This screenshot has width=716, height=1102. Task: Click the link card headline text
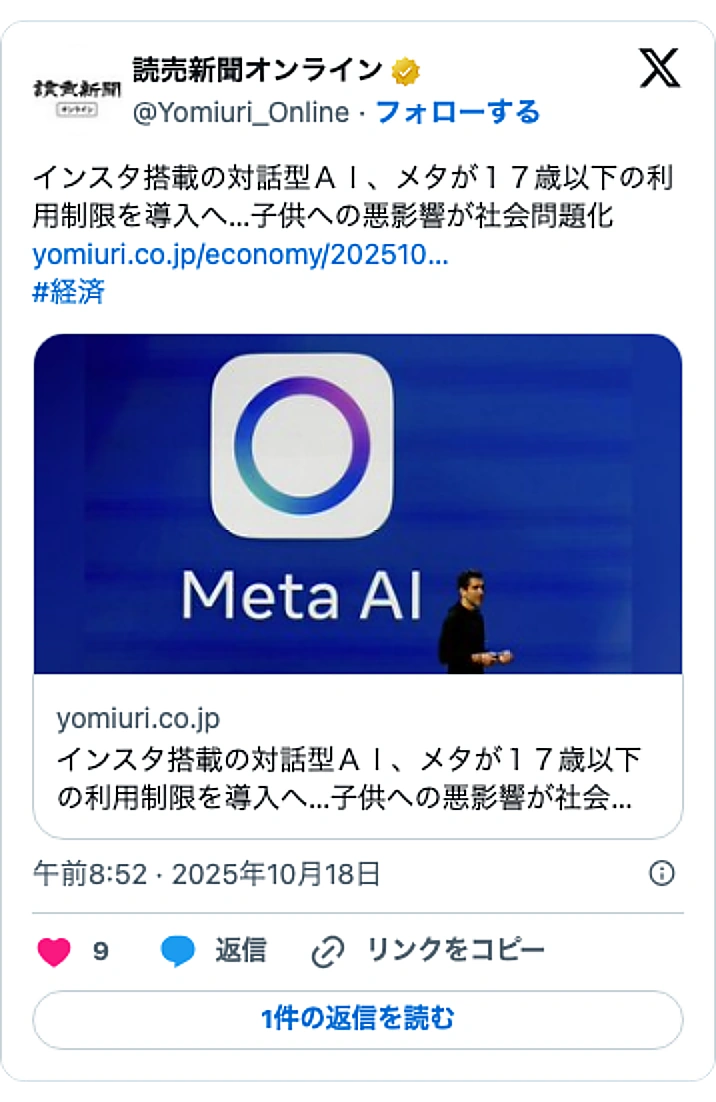tap(349, 779)
